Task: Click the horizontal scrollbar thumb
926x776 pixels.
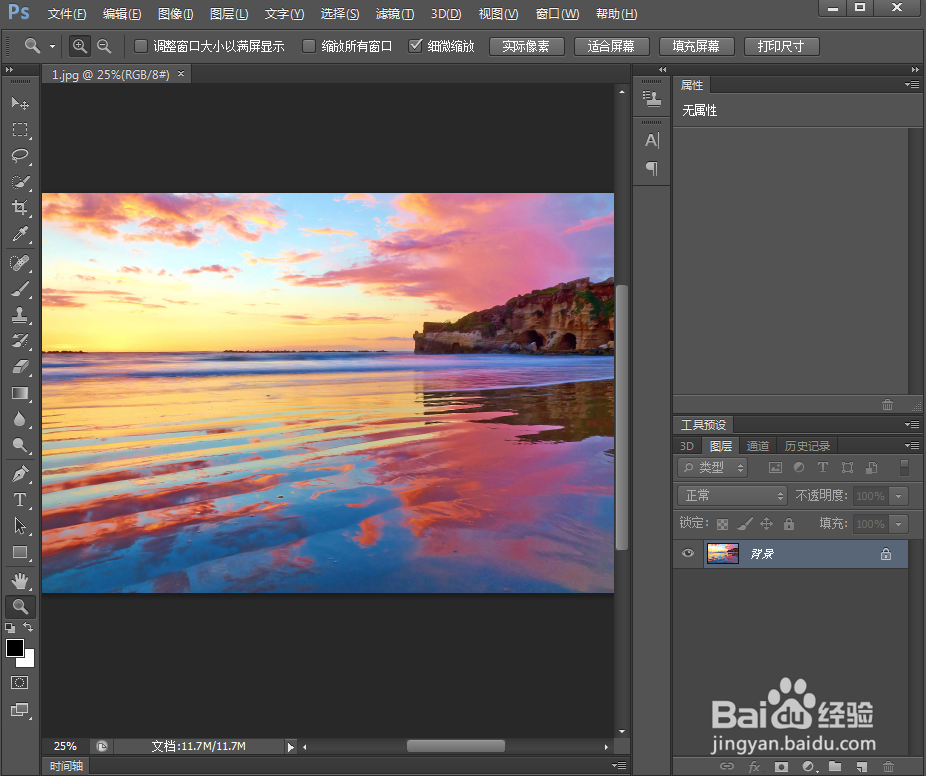Action: (x=456, y=746)
